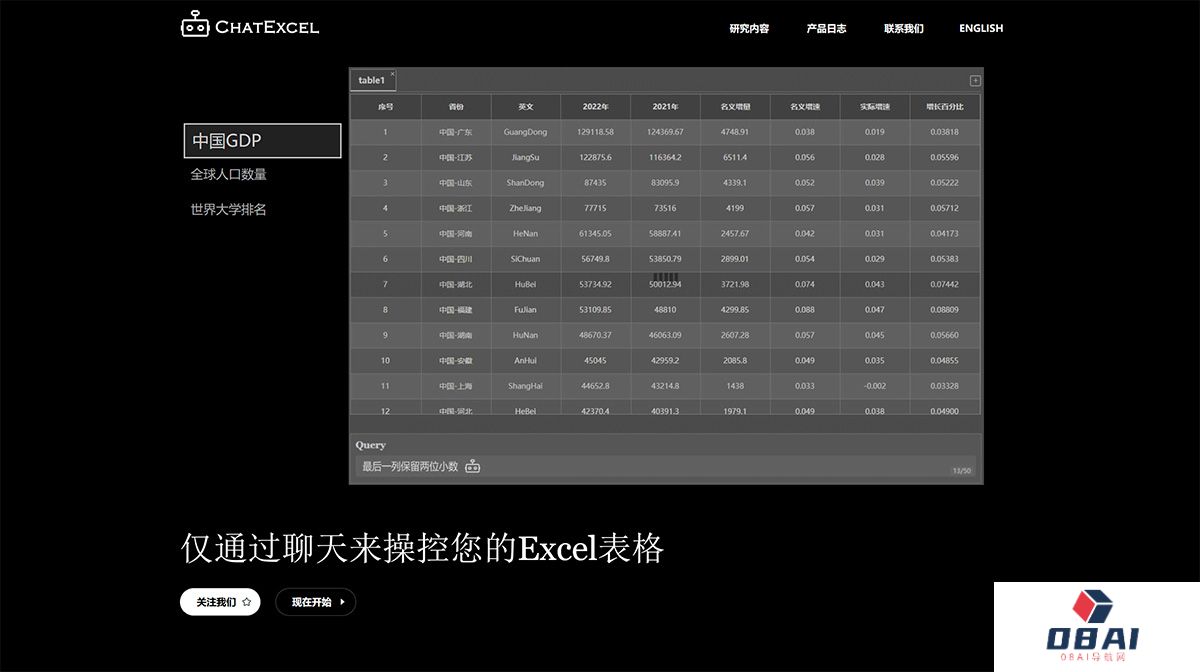Select the 中国GDP example
The image size is (1200, 672).
(262, 141)
